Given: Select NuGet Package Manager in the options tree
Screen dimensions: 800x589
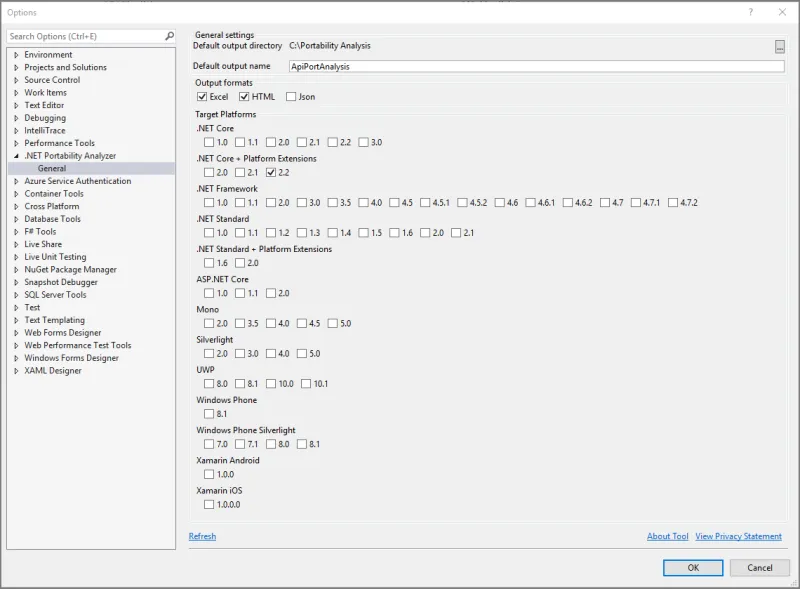Looking at the screenshot, I should (x=69, y=269).
